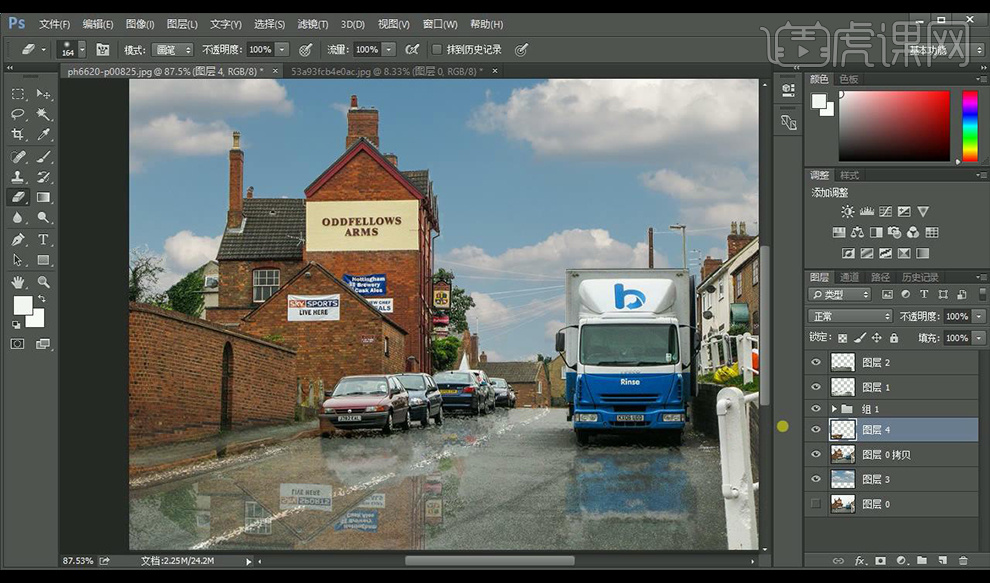Viewport: 990px width, 583px height.
Task: Open the 滤镜(T) menu
Action: pyautogui.click(x=313, y=24)
